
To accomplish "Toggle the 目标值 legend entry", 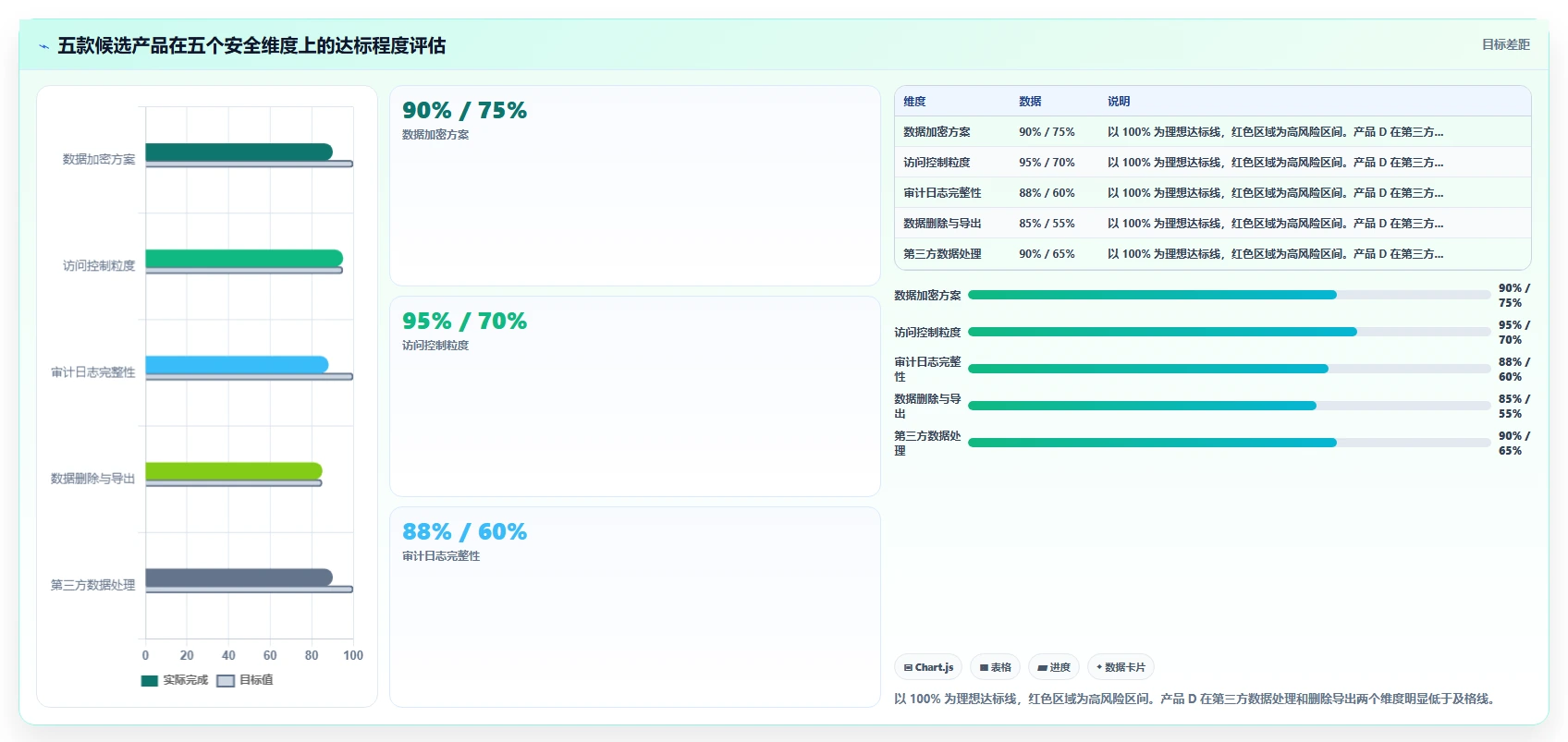I will [245, 680].
